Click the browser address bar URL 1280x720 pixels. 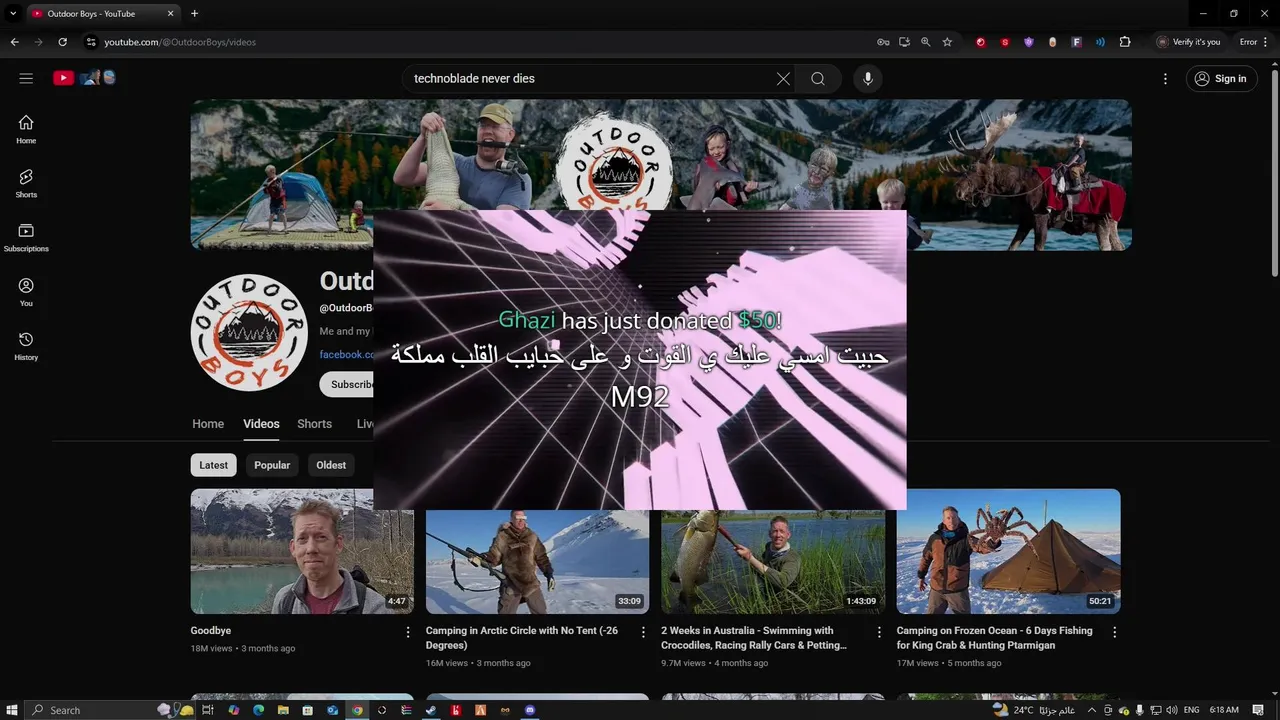(x=180, y=42)
